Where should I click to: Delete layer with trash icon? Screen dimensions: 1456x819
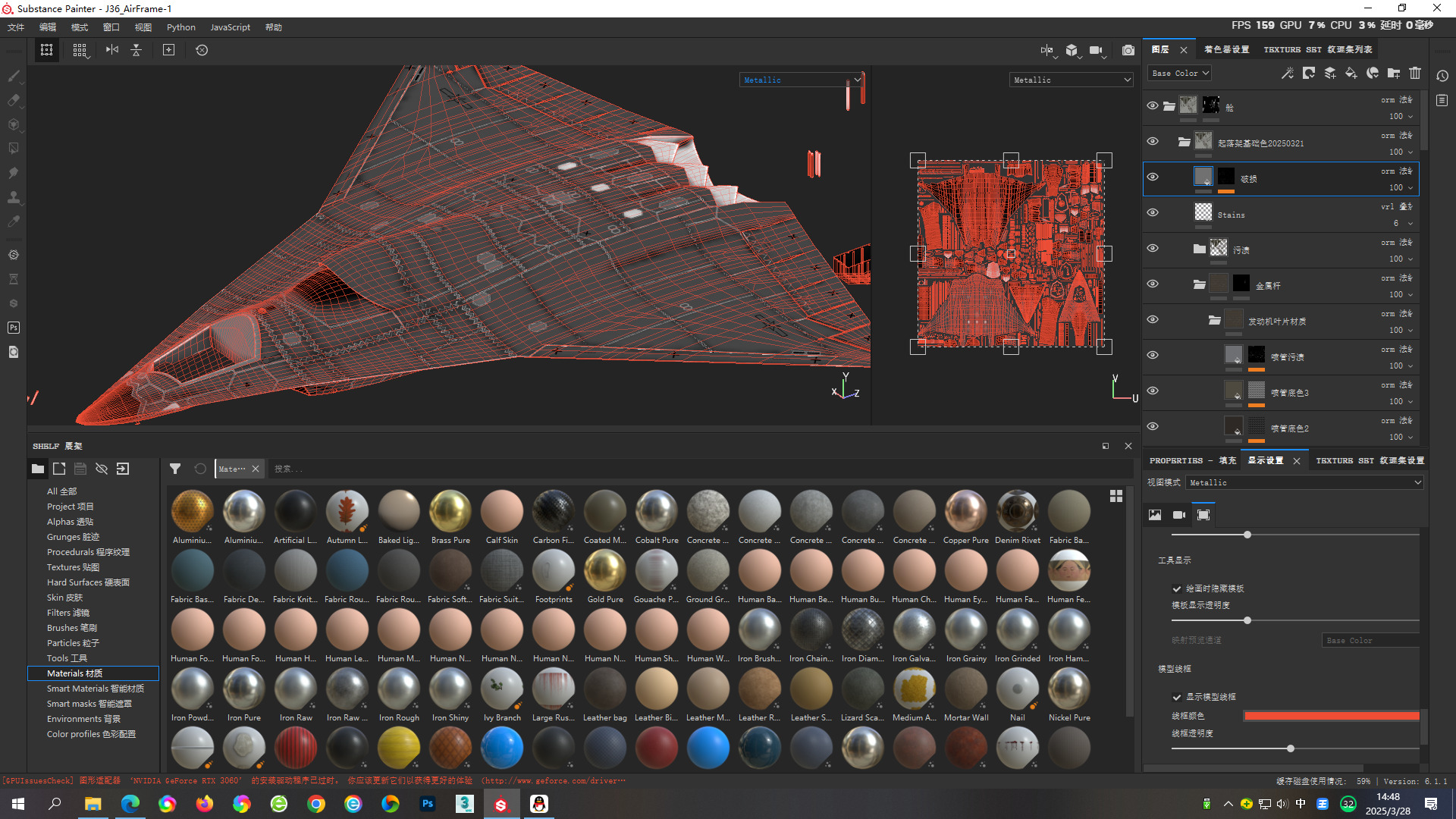pos(1415,74)
